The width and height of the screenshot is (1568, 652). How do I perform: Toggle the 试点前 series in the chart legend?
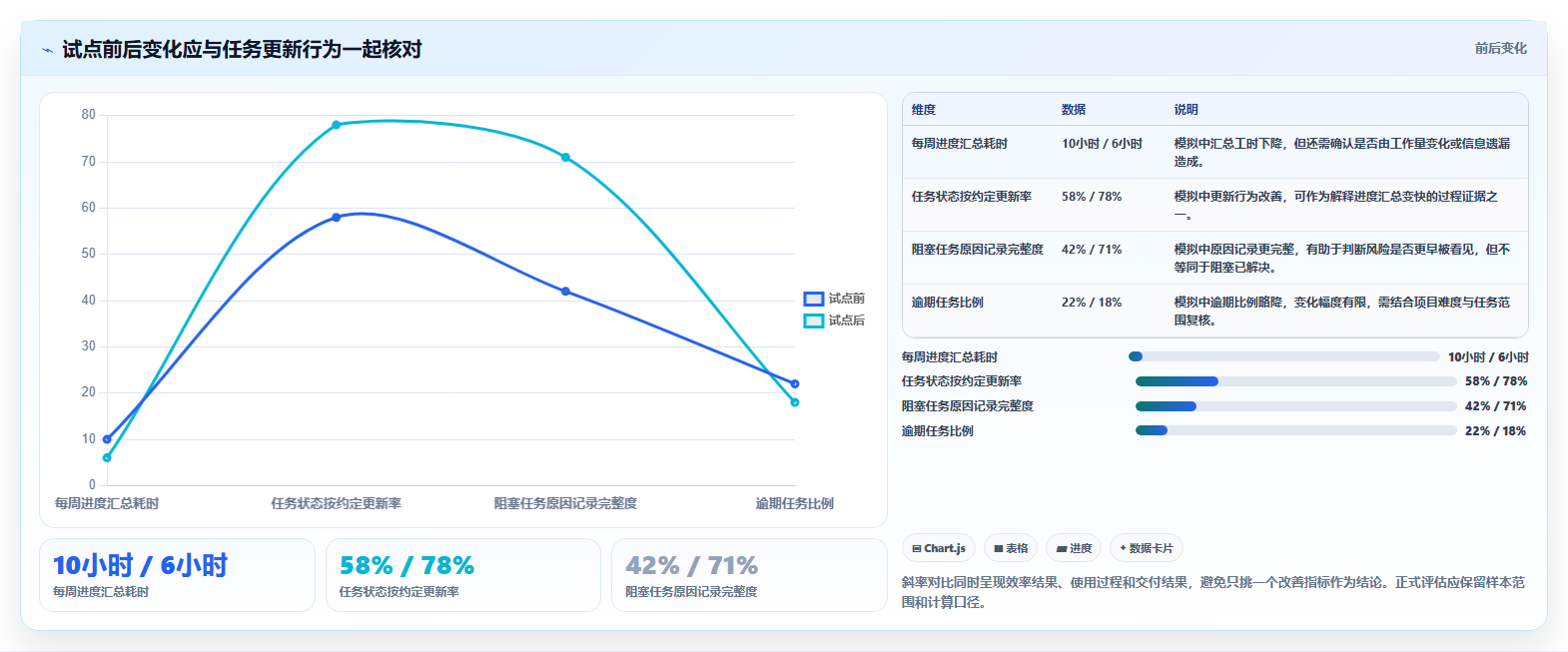tap(834, 299)
